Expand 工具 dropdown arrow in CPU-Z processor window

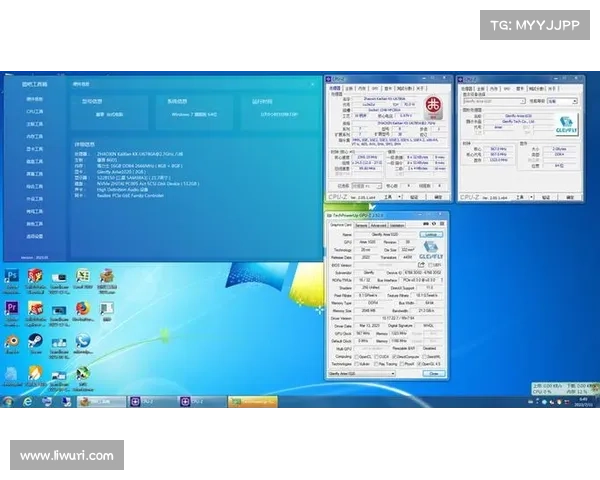point(399,197)
